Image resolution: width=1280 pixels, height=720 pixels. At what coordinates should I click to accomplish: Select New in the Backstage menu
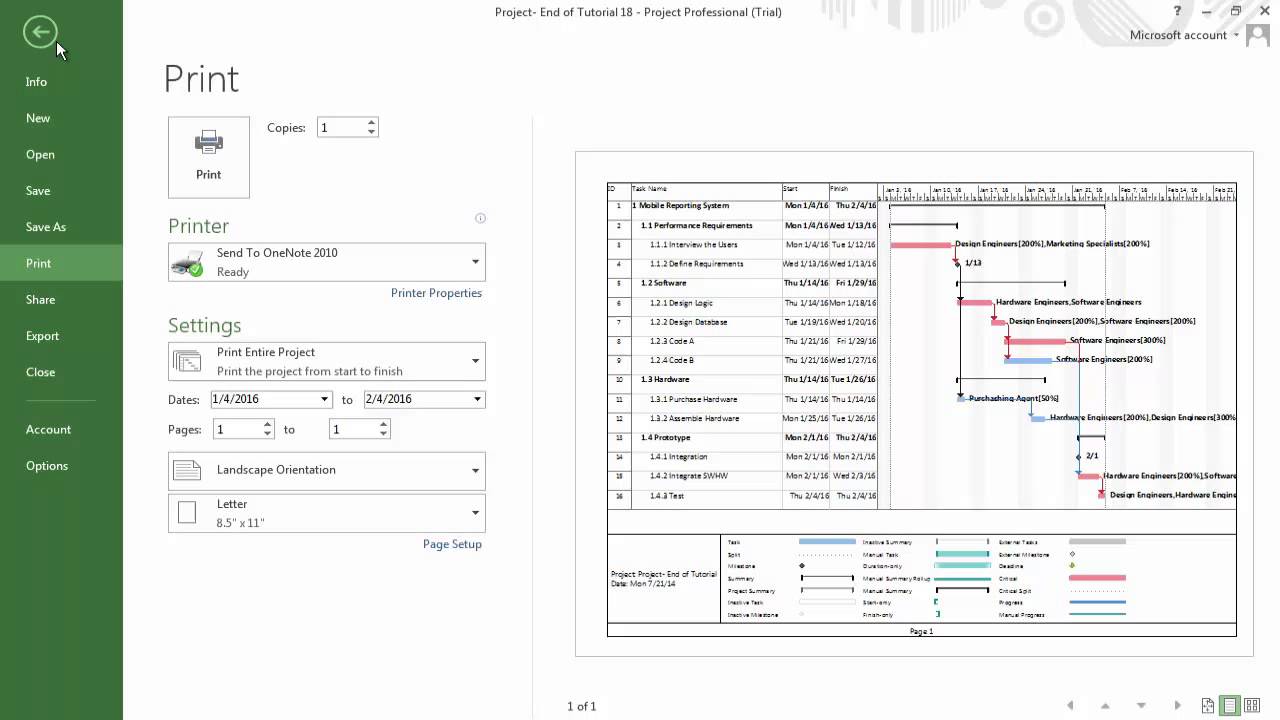pyautogui.click(x=38, y=118)
